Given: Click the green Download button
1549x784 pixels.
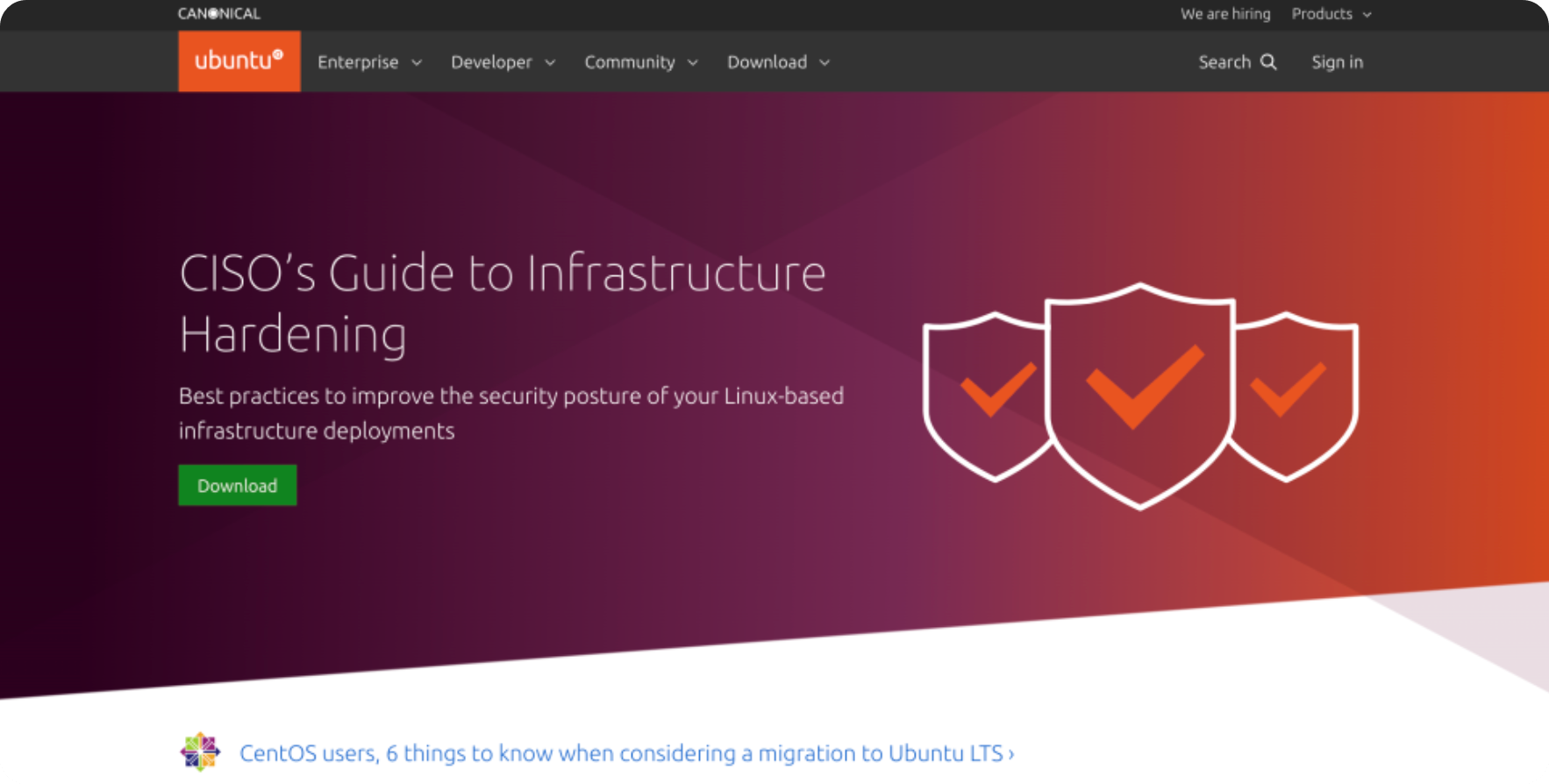Looking at the screenshot, I should [238, 485].
